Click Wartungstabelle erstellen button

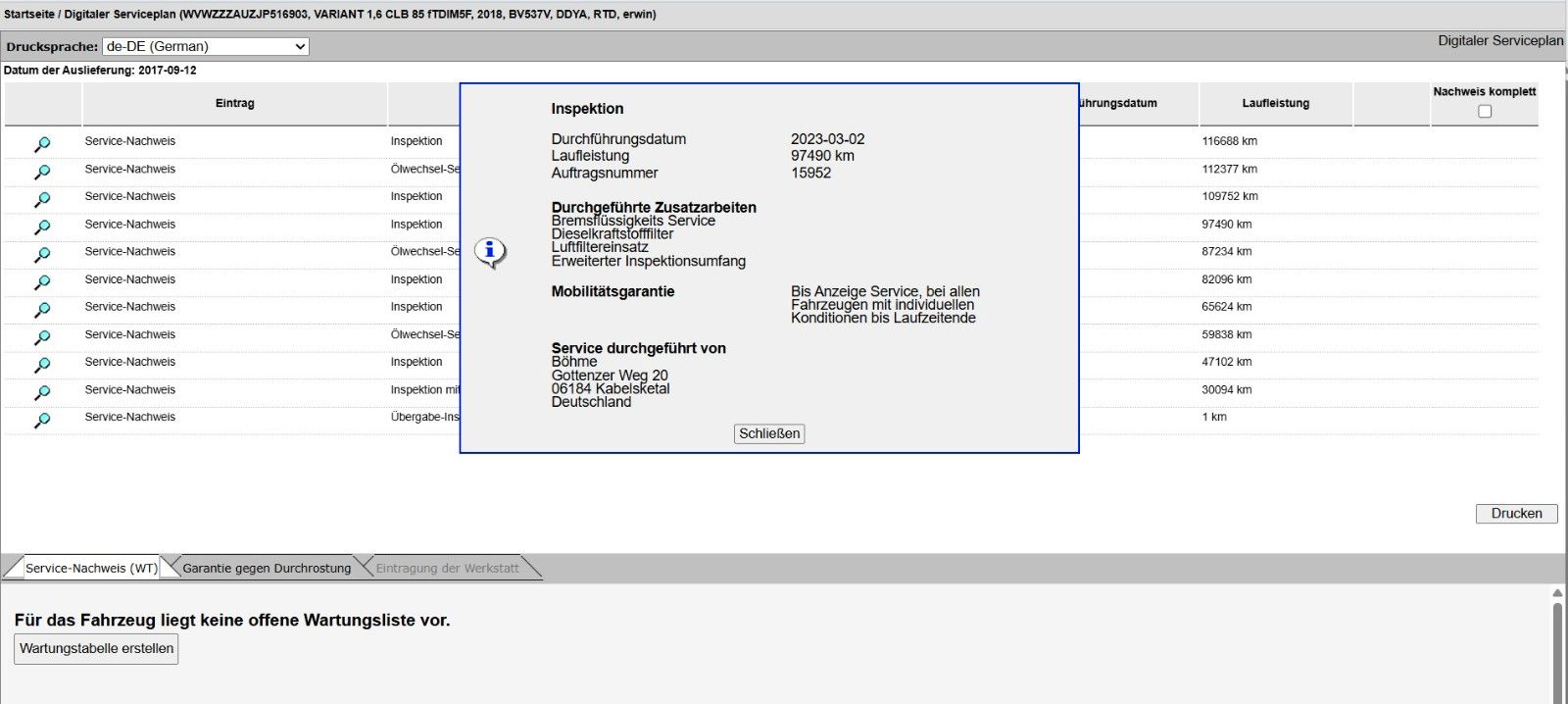click(96, 648)
